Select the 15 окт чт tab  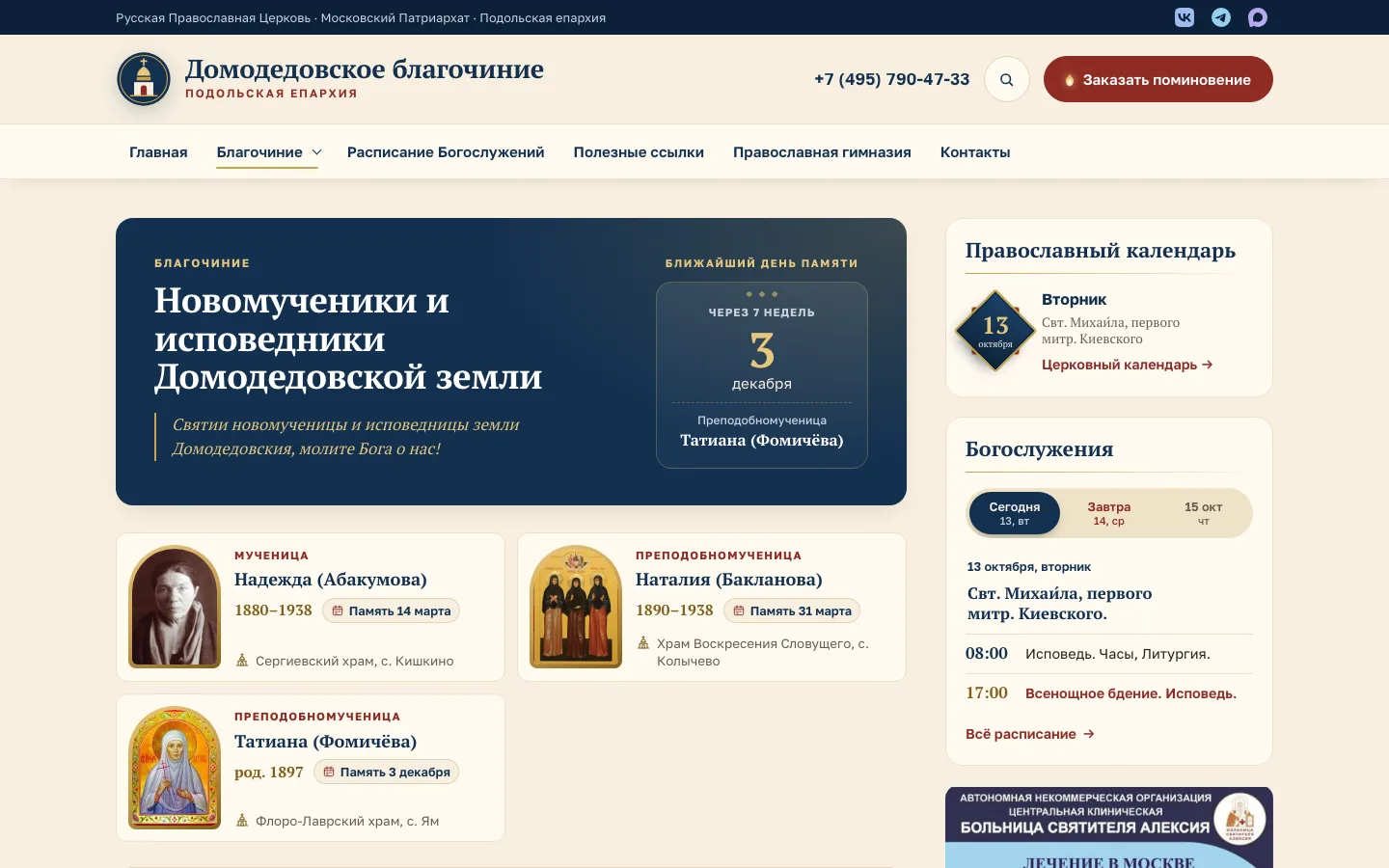[x=1204, y=513]
